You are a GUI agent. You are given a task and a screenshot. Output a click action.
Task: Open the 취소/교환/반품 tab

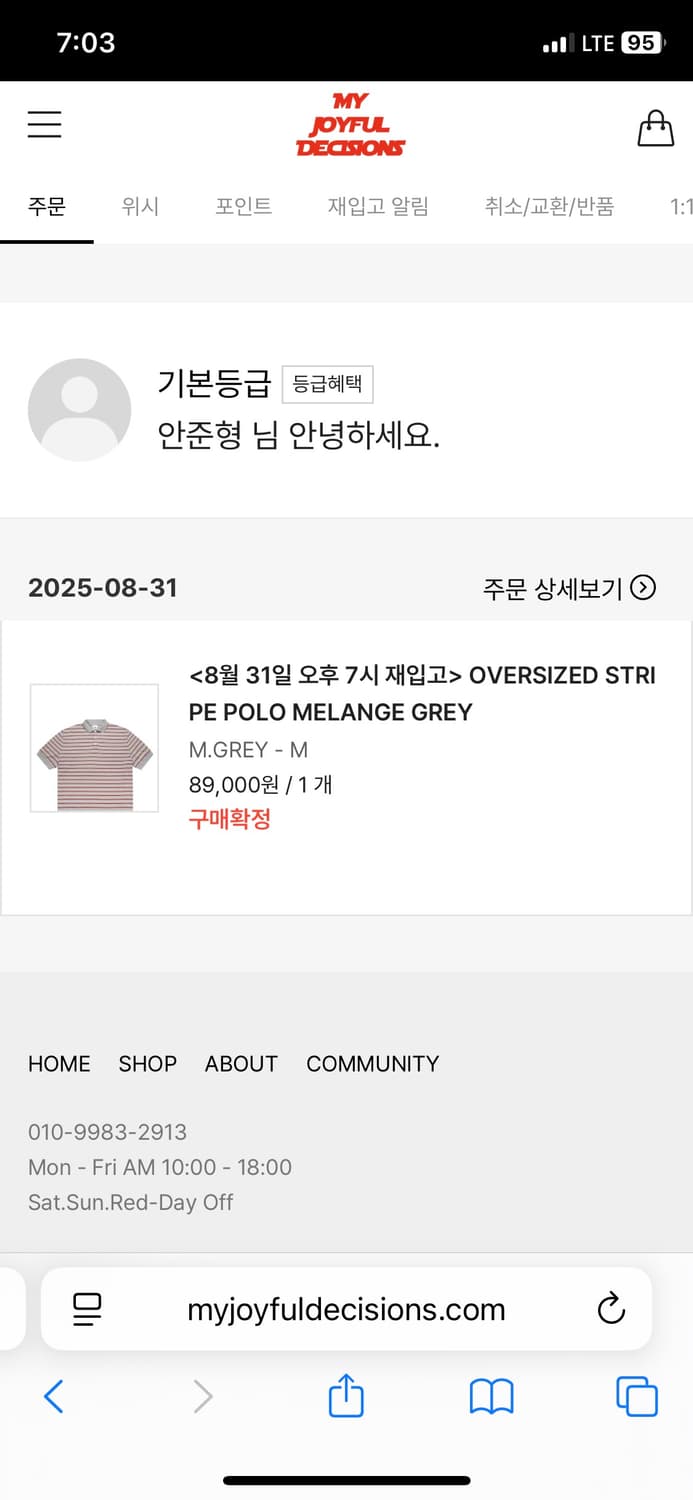pyautogui.click(x=549, y=207)
